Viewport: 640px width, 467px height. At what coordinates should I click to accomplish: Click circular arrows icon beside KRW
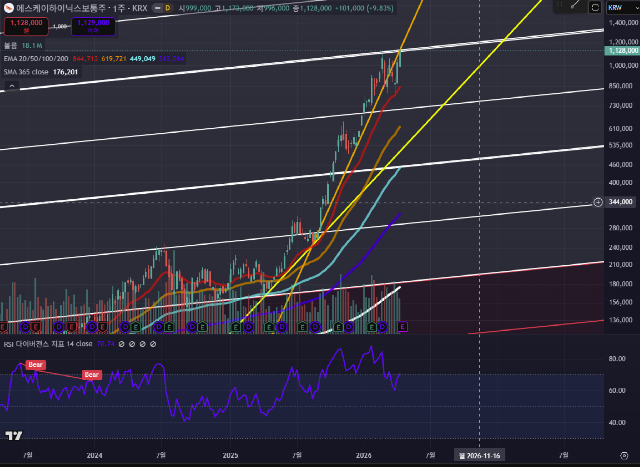point(595,7)
